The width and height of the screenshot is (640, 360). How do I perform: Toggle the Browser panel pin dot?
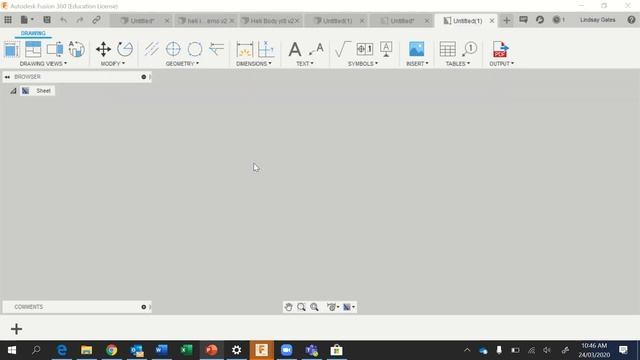click(x=144, y=77)
